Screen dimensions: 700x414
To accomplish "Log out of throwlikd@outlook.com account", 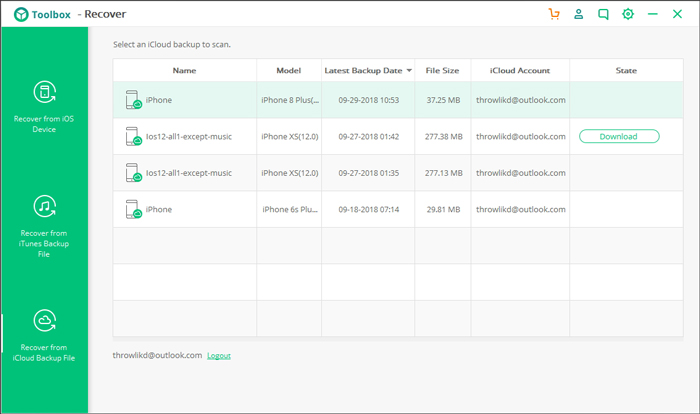I will [219, 355].
